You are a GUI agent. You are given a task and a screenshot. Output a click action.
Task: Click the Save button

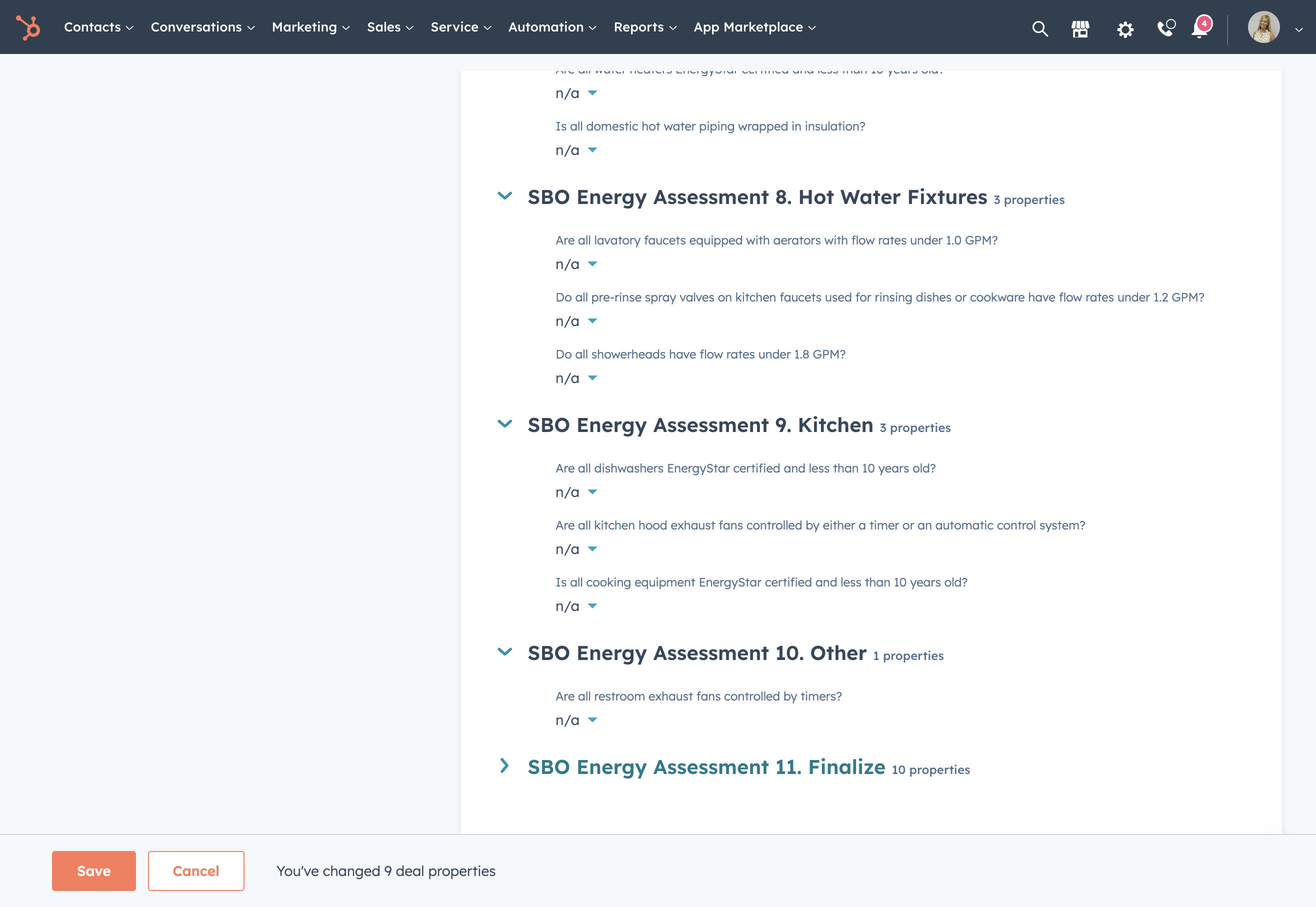94,870
